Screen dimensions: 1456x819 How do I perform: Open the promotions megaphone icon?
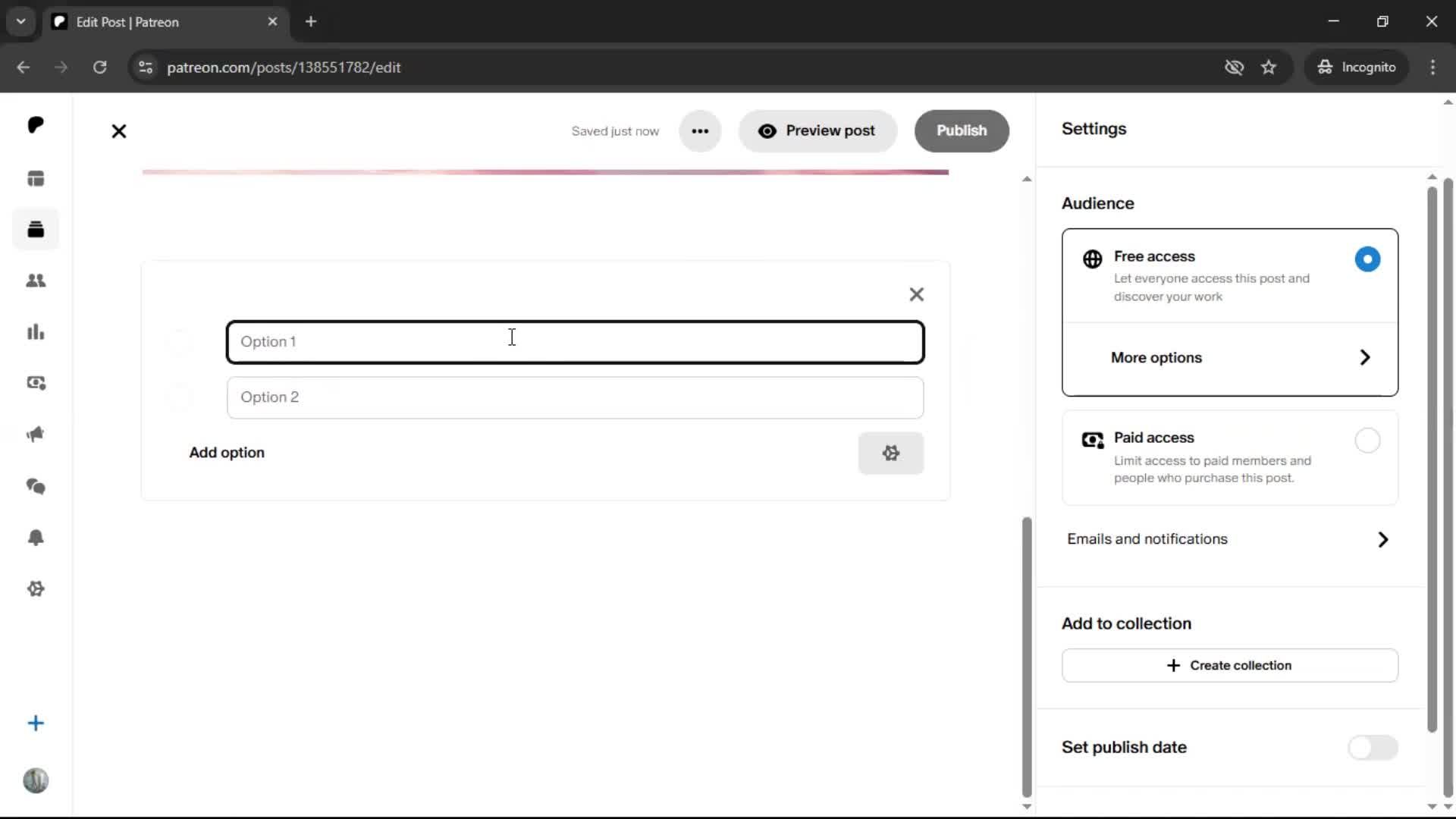pos(36,435)
